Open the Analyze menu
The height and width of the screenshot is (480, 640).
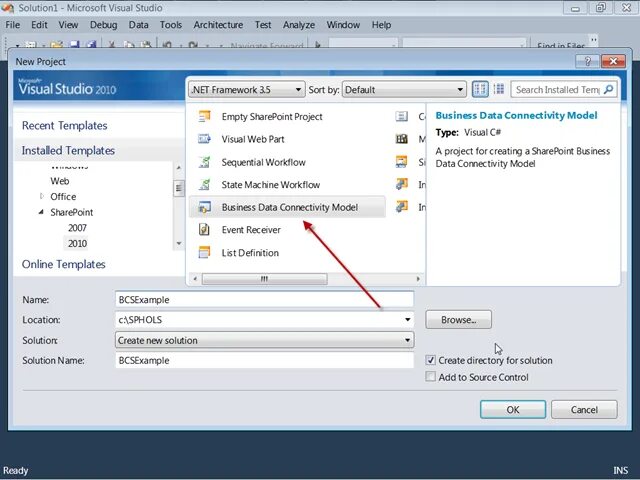click(299, 25)
